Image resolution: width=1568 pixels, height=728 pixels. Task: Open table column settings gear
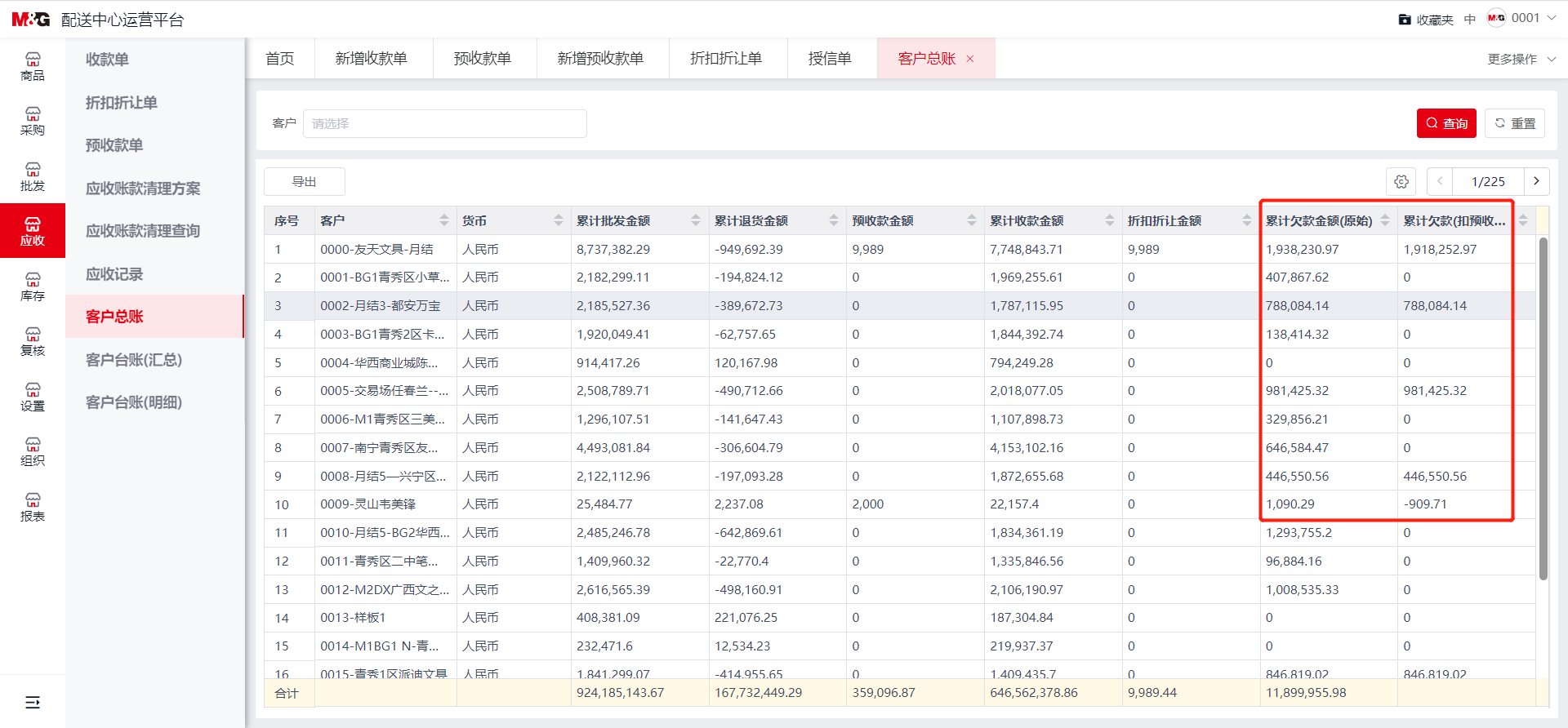(1401, 181)
